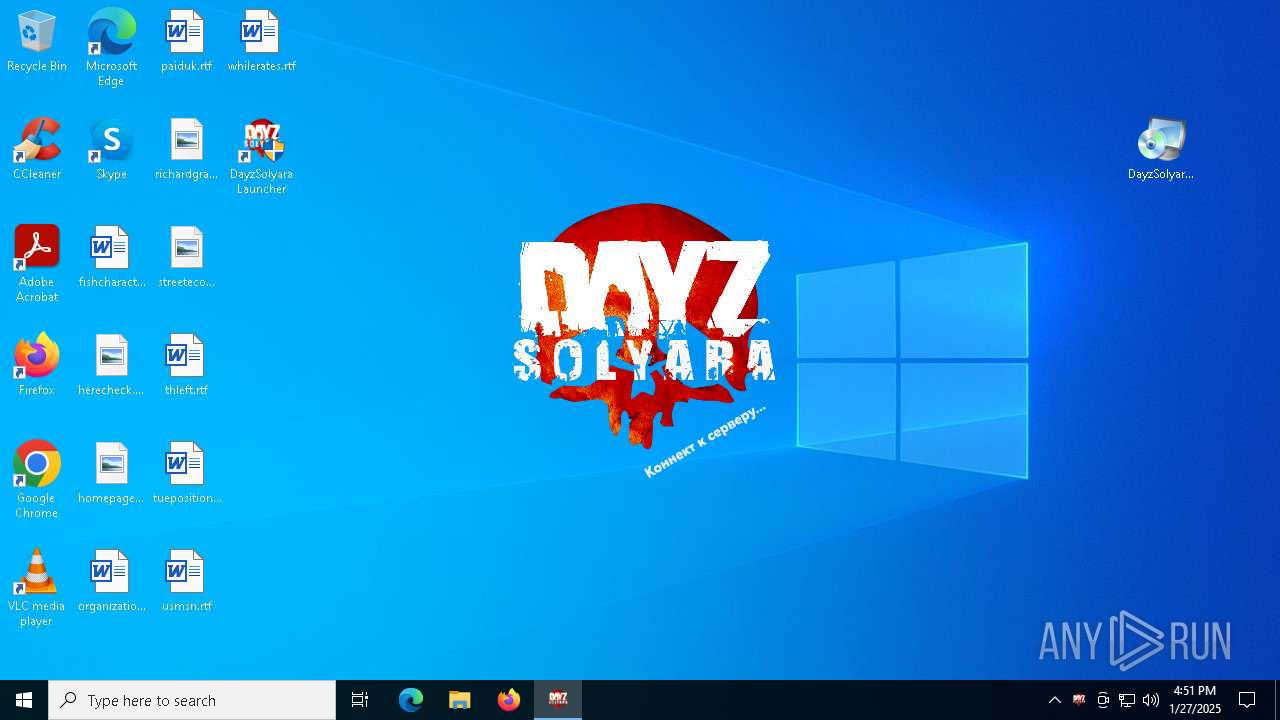Open Task View on the taskbar
This screenshot has width=1280, height=720.
click(x=360, y=700)
